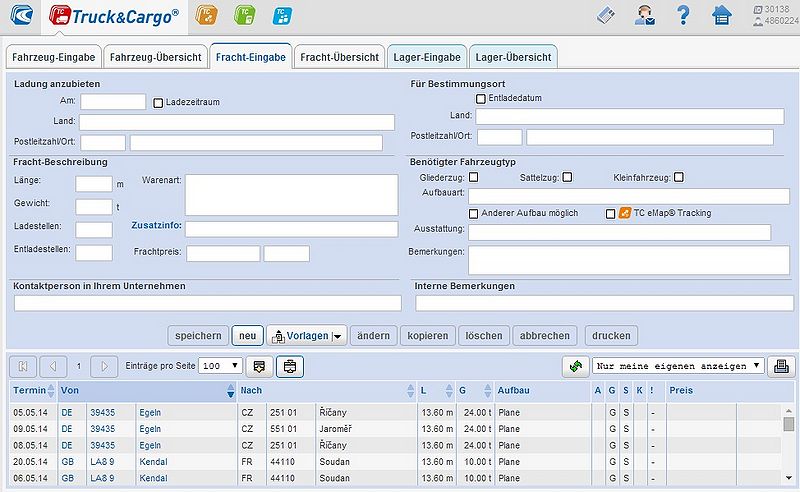This screenshot has width=800, height=492.
Task: Click the drucken button
Action: (611, 336)
